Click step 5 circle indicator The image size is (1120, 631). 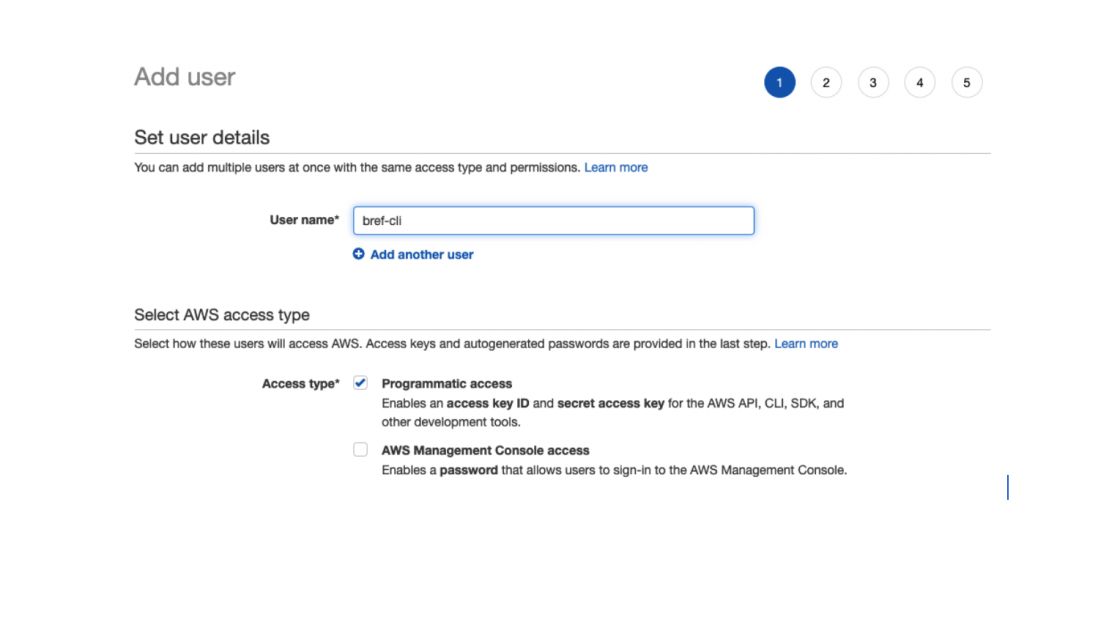tap(966, 83)
